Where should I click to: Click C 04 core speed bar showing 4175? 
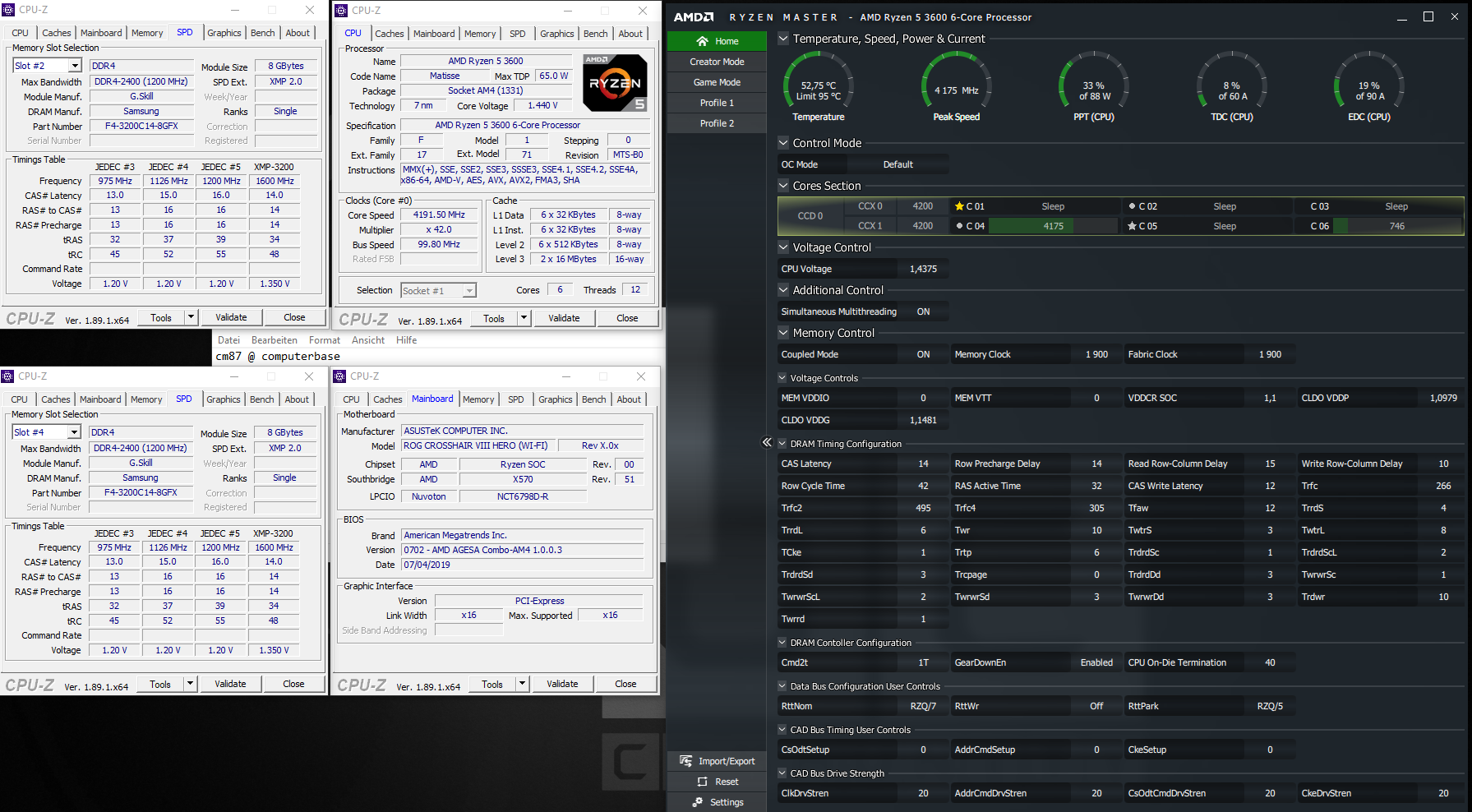(x=1053, y=226)
